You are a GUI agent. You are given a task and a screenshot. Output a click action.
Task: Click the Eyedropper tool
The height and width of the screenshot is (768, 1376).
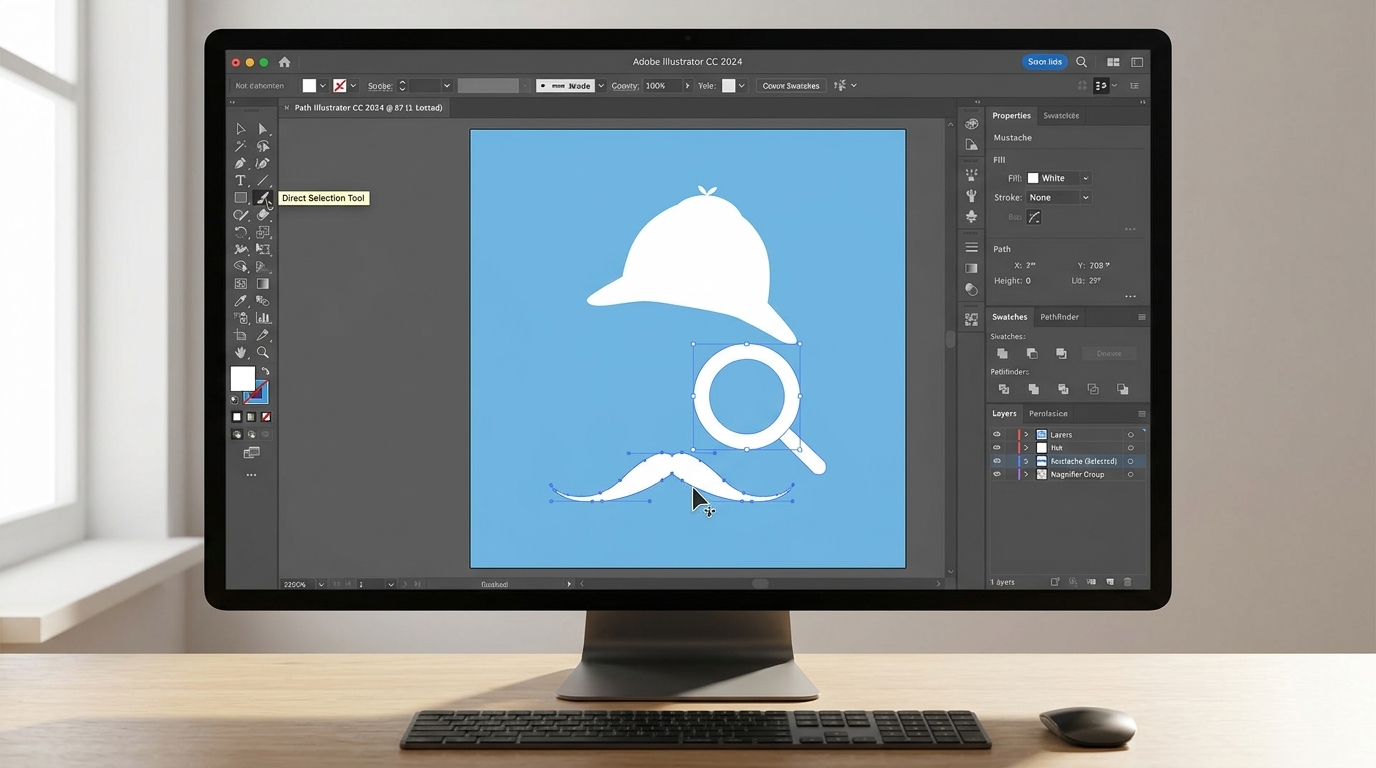(x=240, y=301)
